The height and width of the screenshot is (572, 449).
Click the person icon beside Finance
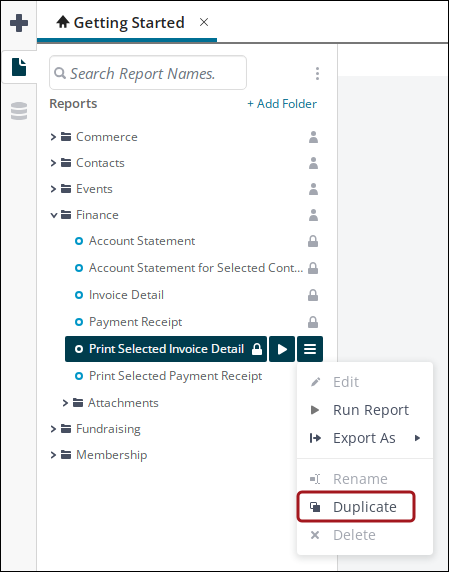[x=313, y=215]
